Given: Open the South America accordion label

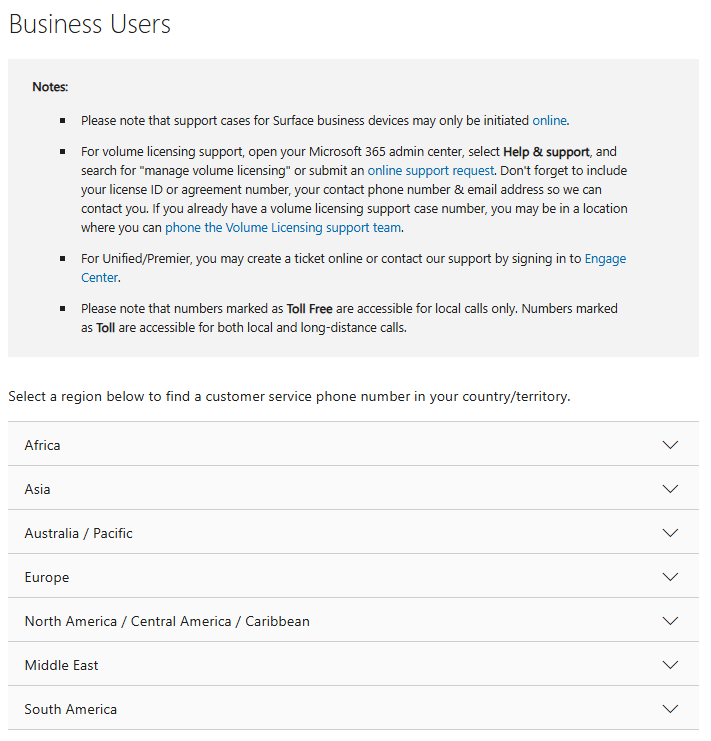Looking at the screenshot, I should click(x=71, y=709).
